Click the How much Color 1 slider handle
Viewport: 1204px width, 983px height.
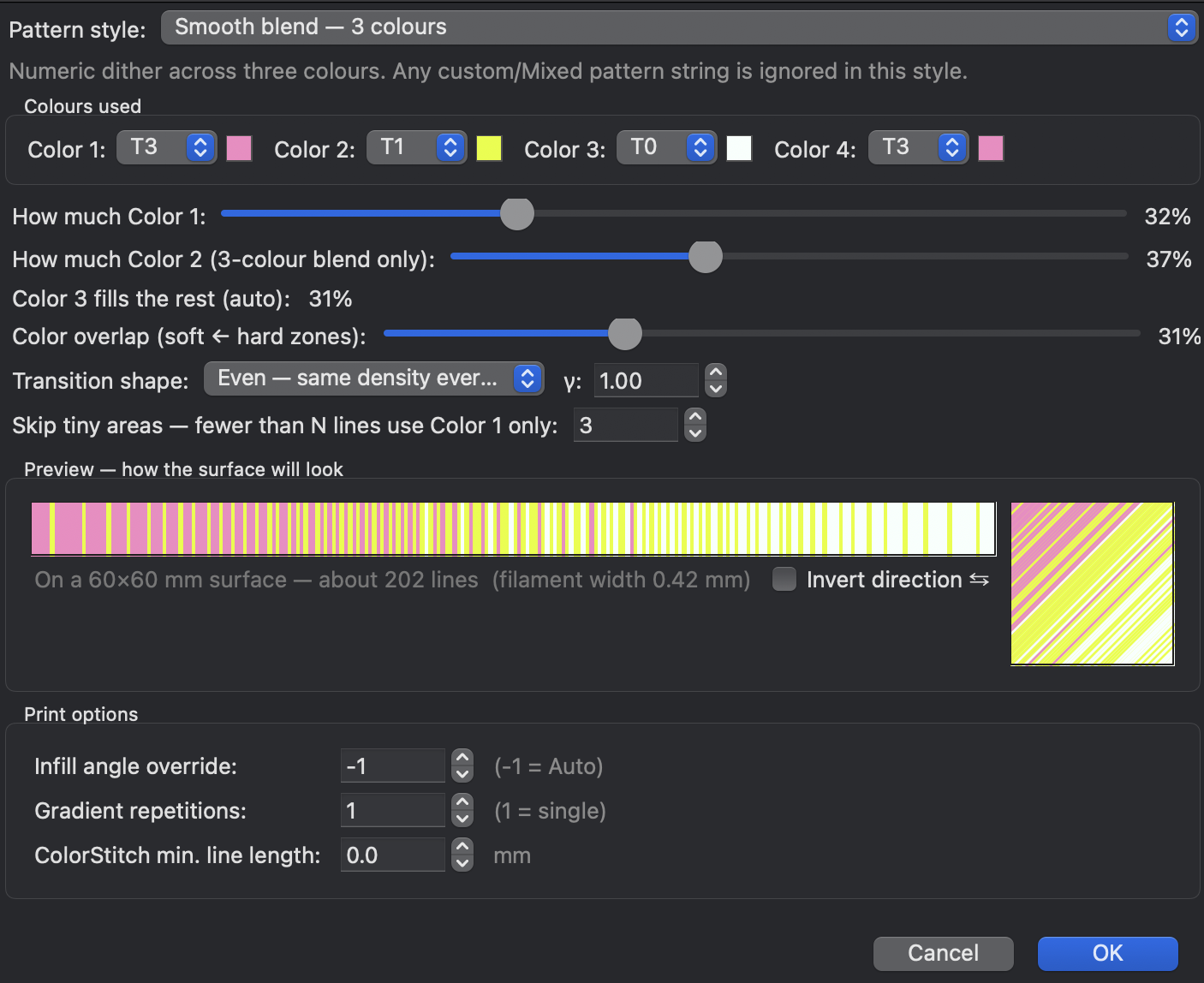(517, 214)
